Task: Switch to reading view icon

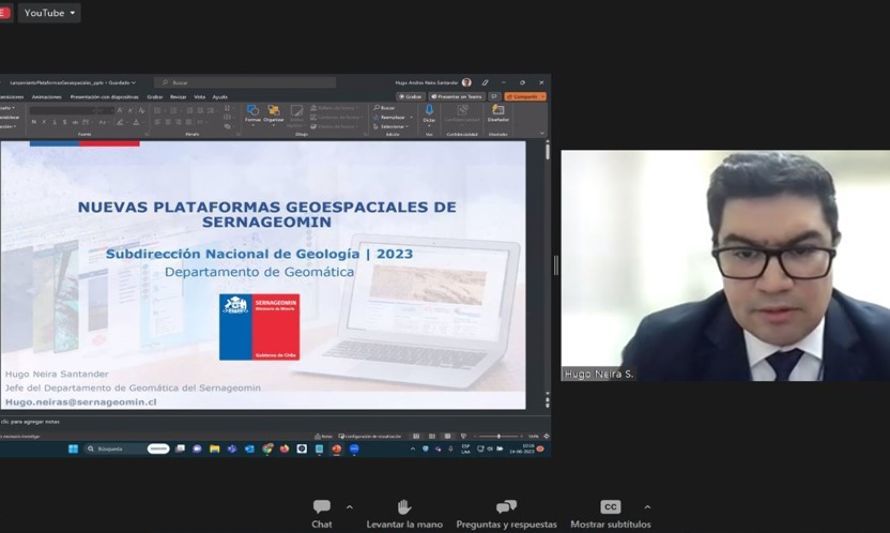Action: (x=448, y=437)
